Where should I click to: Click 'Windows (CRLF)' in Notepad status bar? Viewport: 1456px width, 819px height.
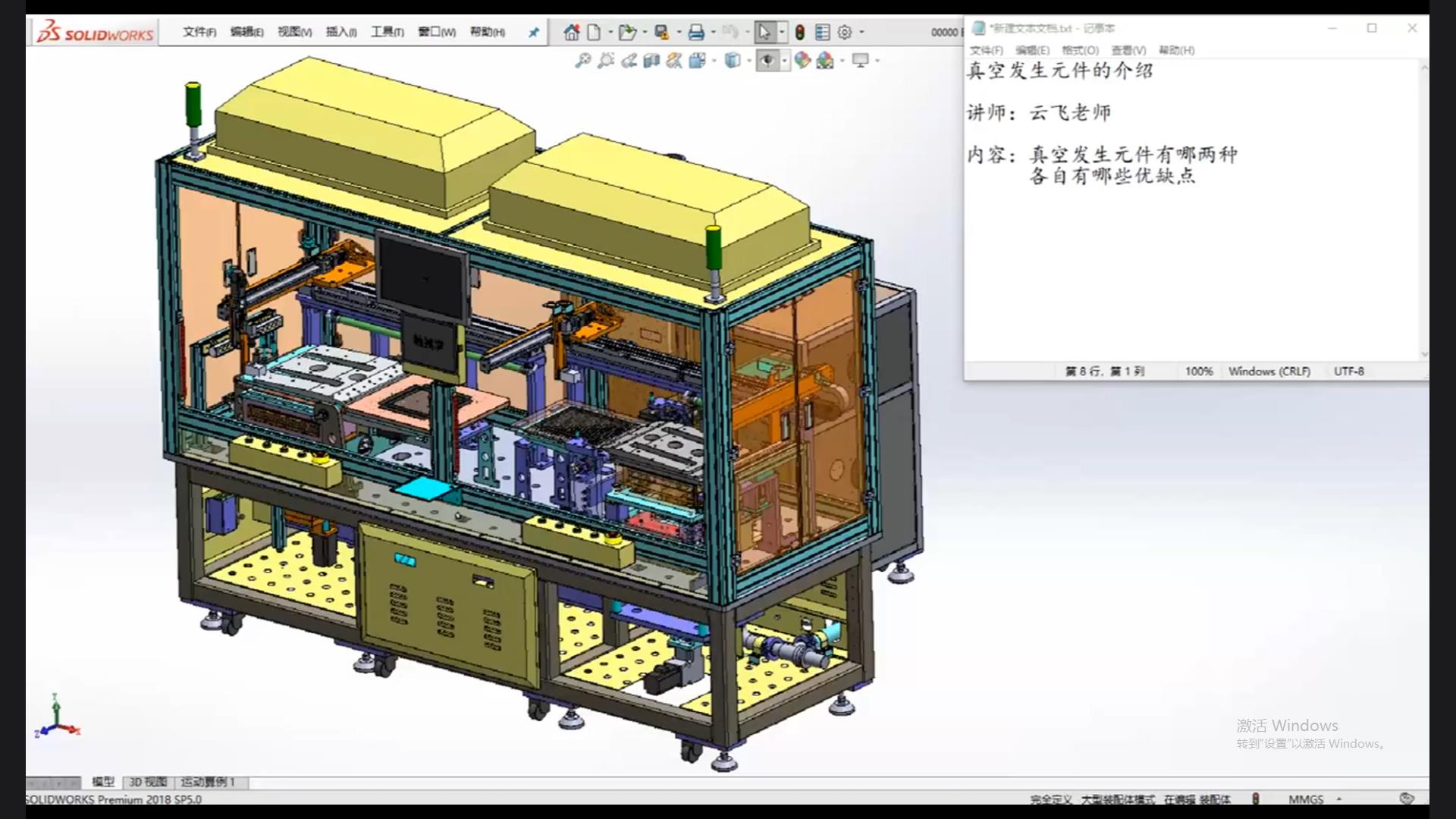(1269, 372)
